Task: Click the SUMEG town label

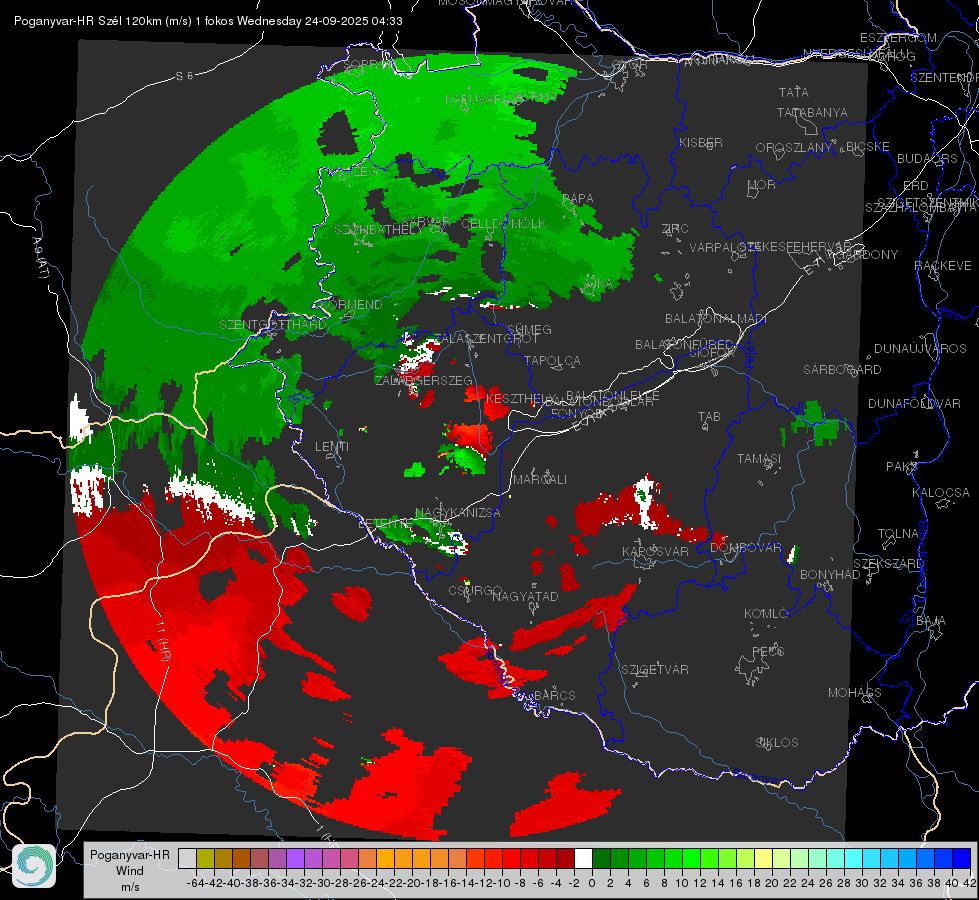Action: pyautogui.click(x=529, y=329)
